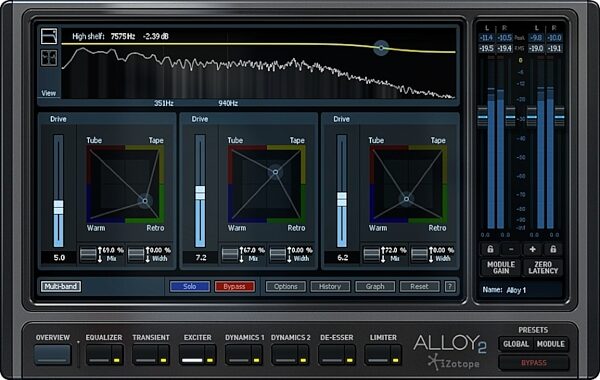Click the second band Drive slider handle

click(x=200, y=193)
